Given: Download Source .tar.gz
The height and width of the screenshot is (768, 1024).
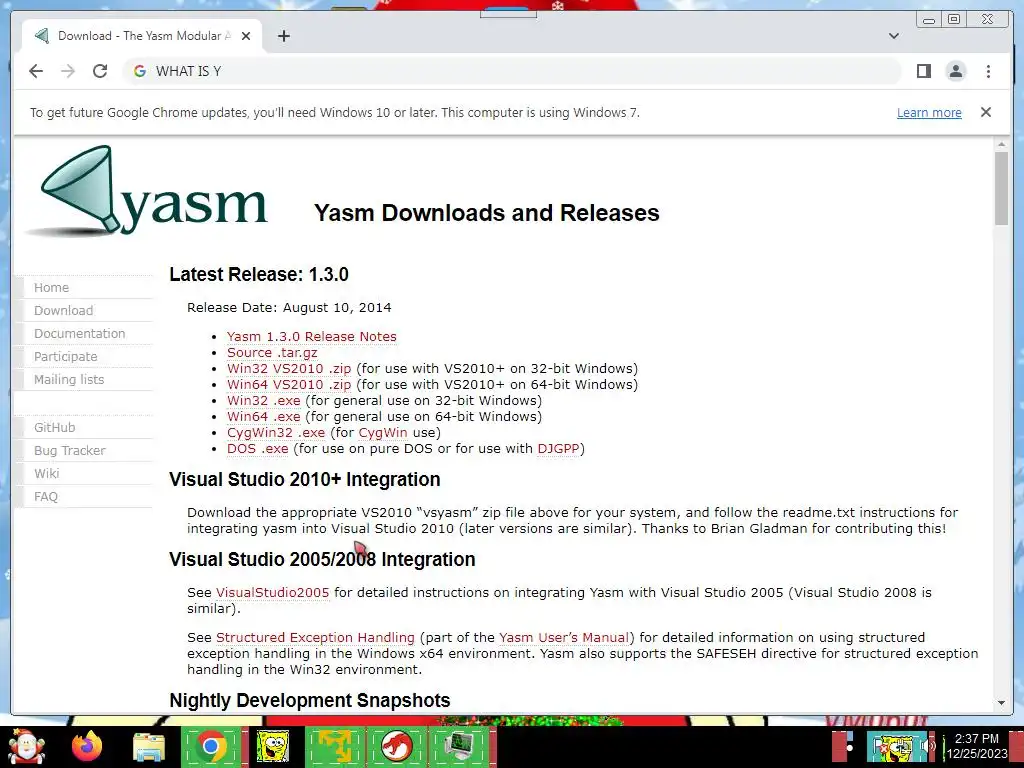Looking at the screenshot, I should (272, 352).
